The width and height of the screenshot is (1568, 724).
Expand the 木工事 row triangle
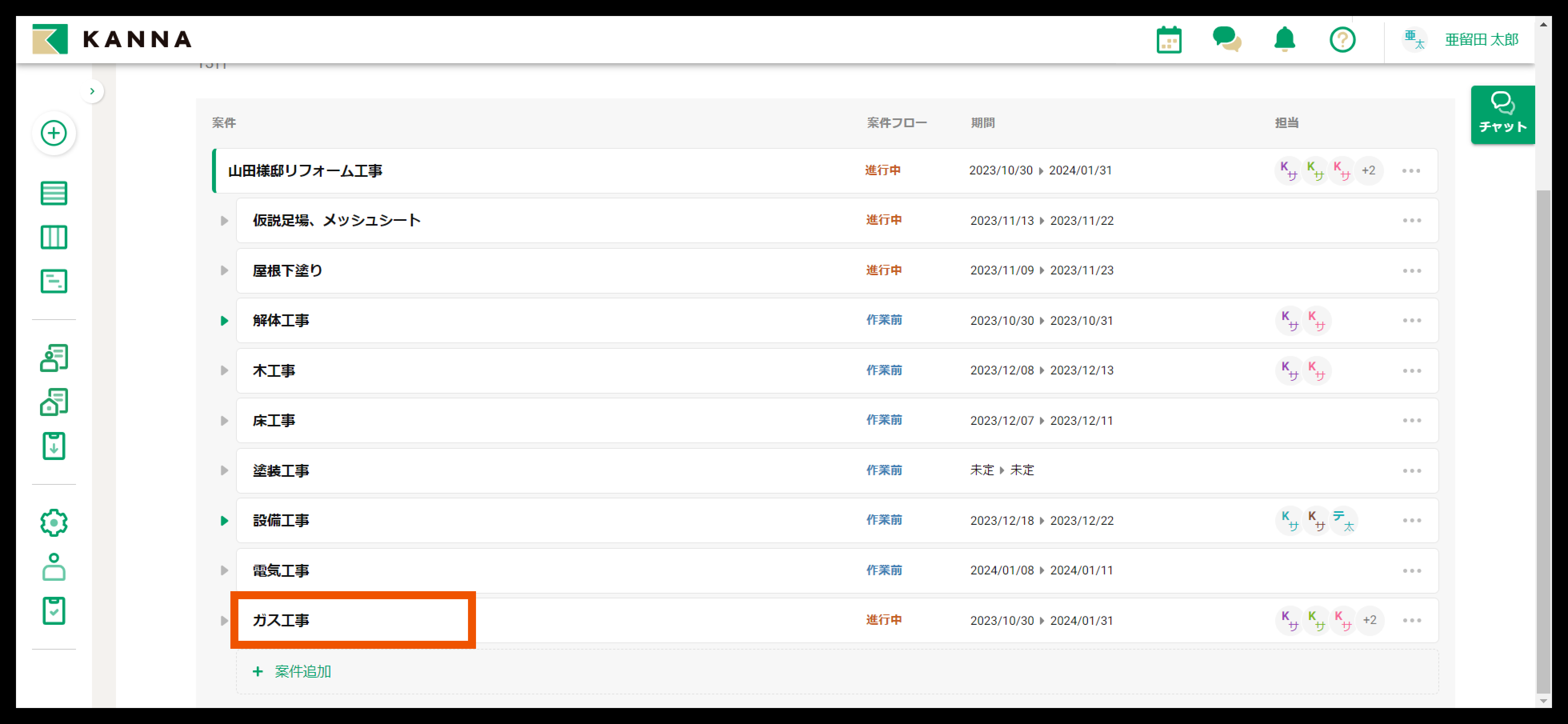(224, 371)
